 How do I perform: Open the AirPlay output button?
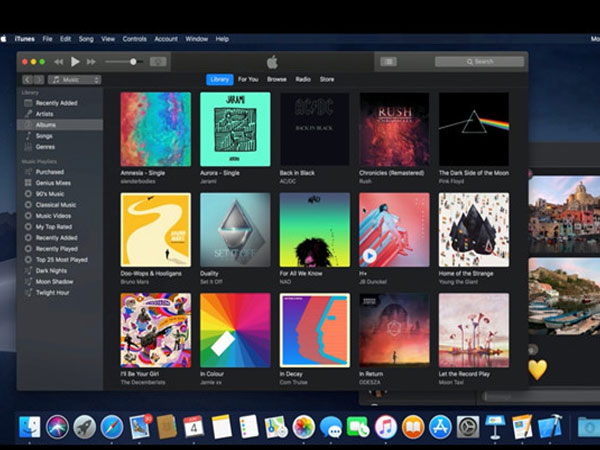[158, 62]
